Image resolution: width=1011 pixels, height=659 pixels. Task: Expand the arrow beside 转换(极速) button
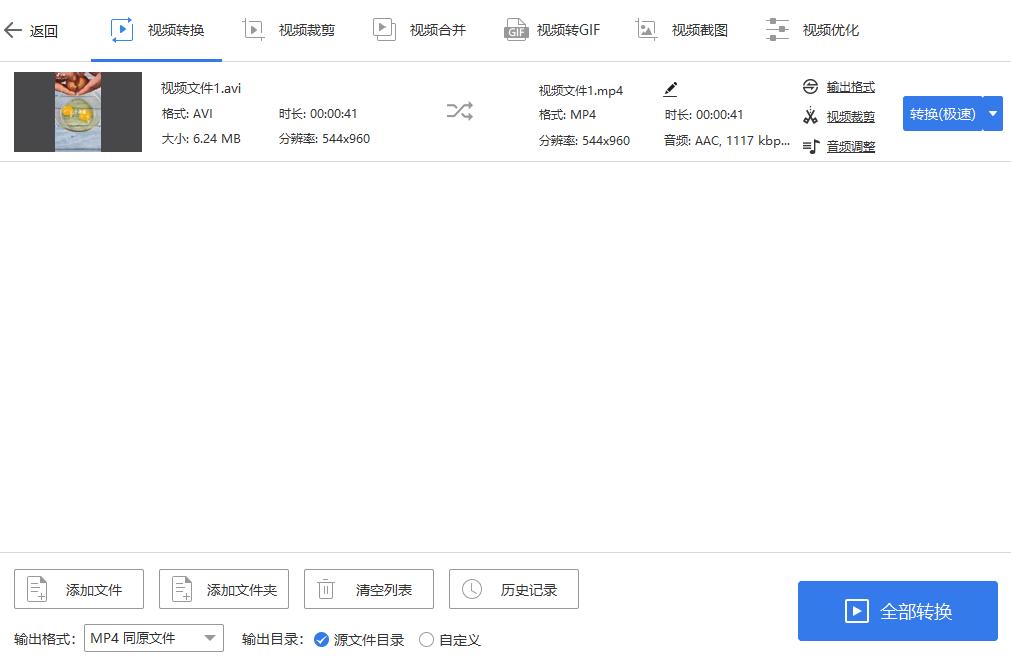coord(992,114)
